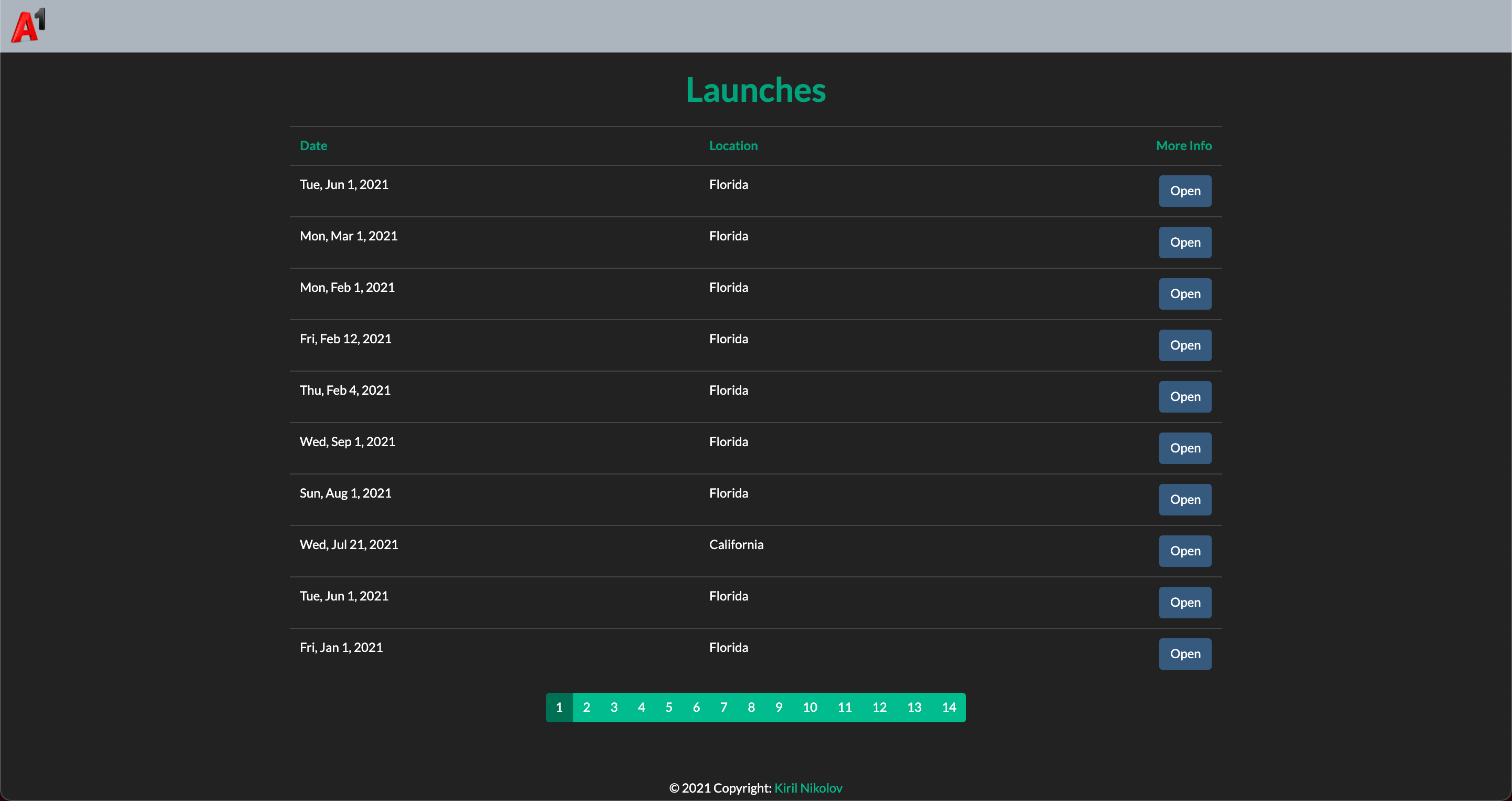Image resolution: width=1512 pixels, height=801 pixels.
Task: Open details for the Fri, Feb 12, 2021 launch
Action: point(1184,345)
